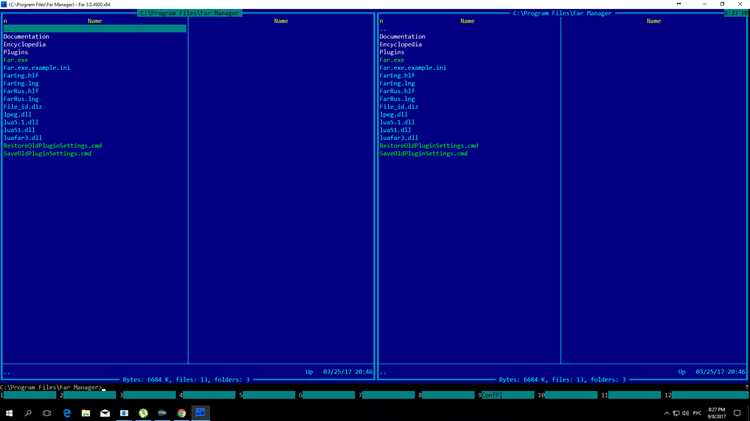Select File_id.diz in the left panel
Image resolution: width=750 pixels, height=421 pixels.
(x=22, y=106)
